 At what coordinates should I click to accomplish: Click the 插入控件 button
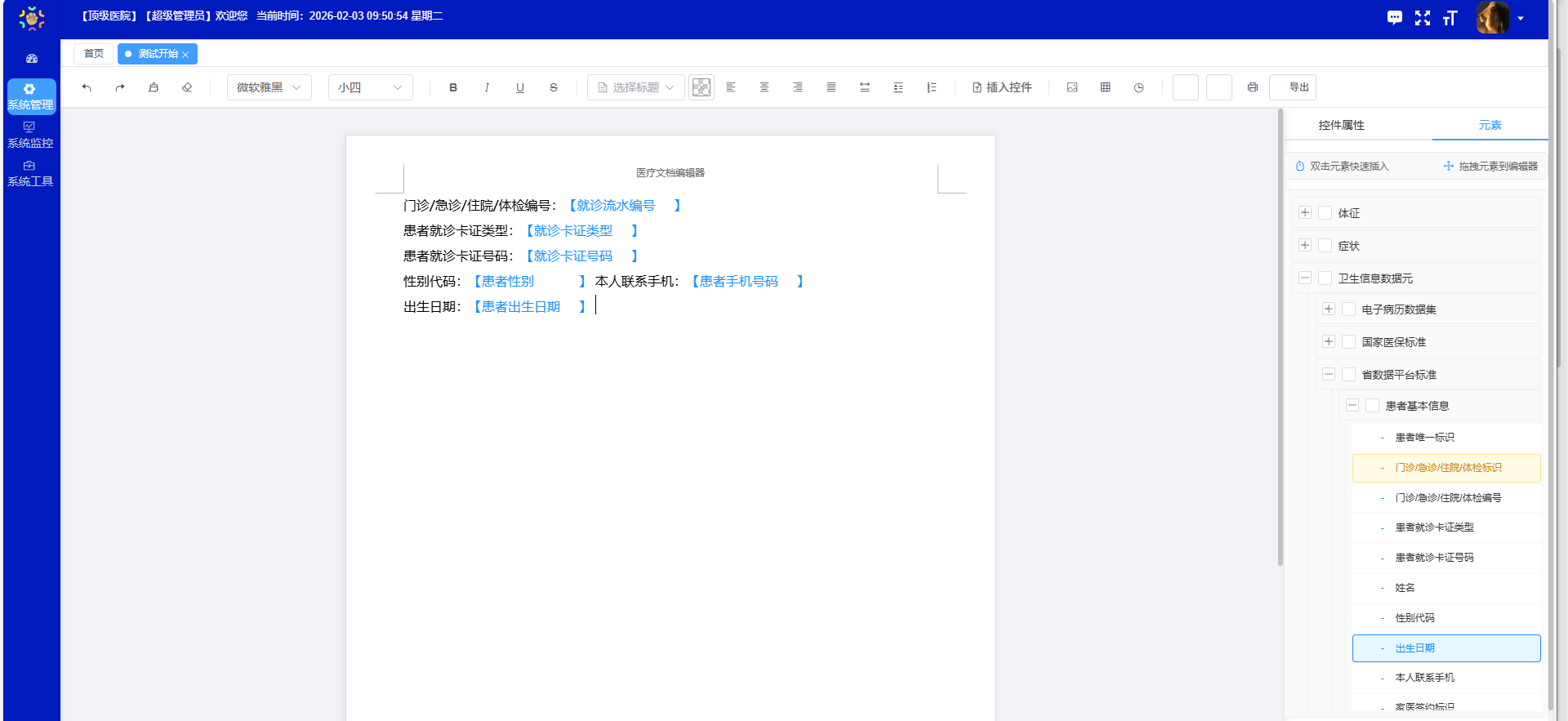click(1002, 87)
